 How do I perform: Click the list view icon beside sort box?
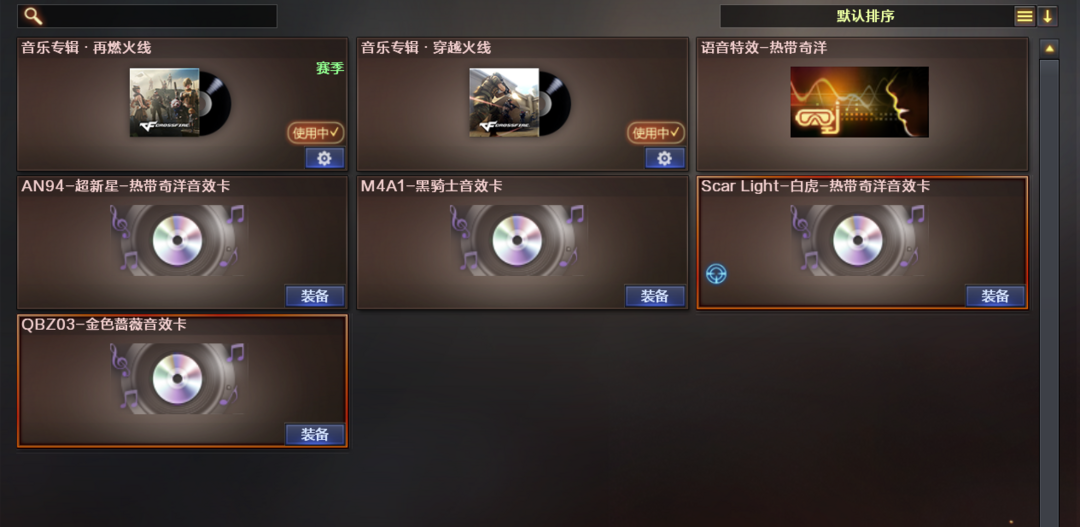coord(1025,16)
